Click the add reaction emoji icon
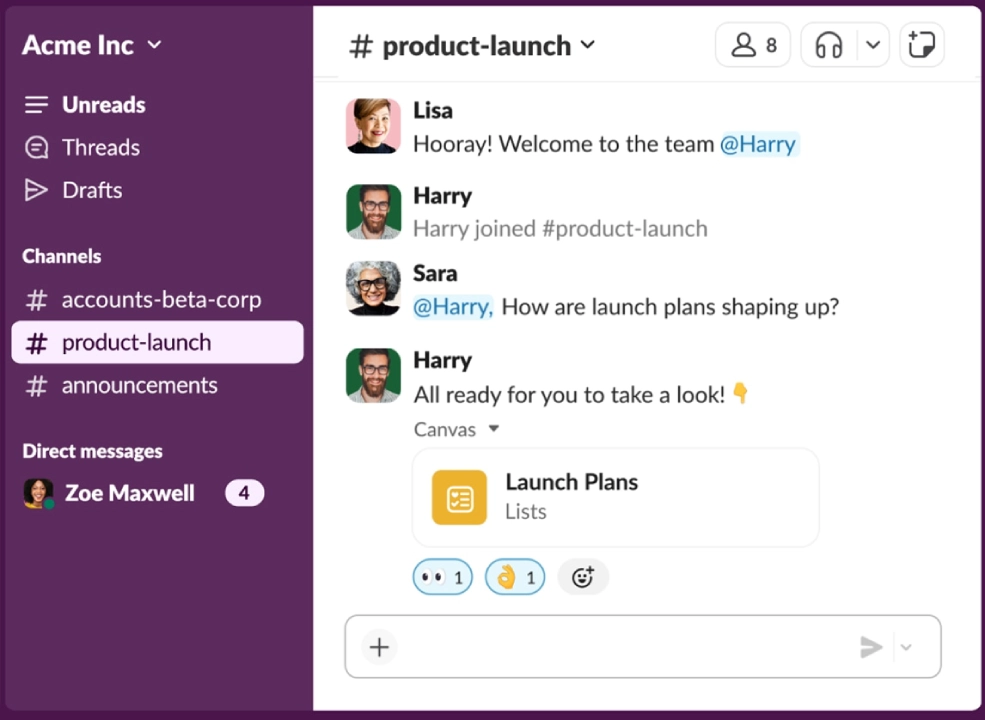 click(x=583, y=577)
